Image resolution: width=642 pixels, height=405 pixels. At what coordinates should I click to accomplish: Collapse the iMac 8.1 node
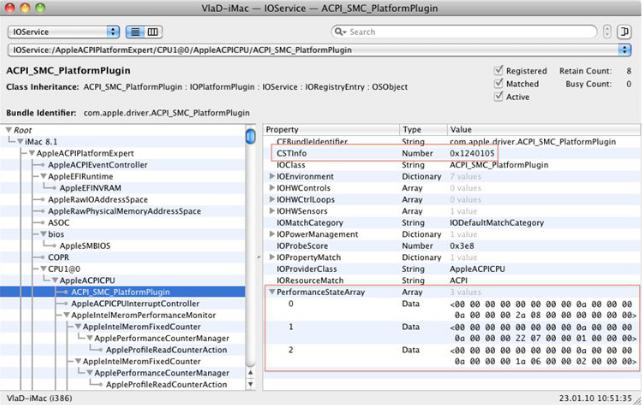pyautogui.click(x=20, y=142)
